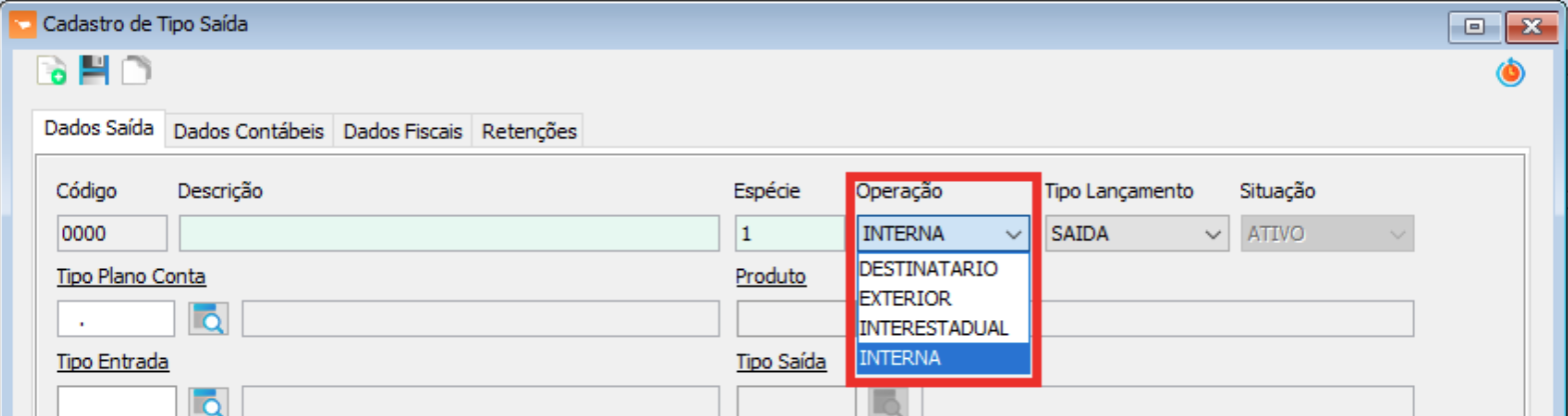Viewport: 1568px width, 416px height.
Task: Select the highlighted INTERNA option
Action: tap(900, 358)
